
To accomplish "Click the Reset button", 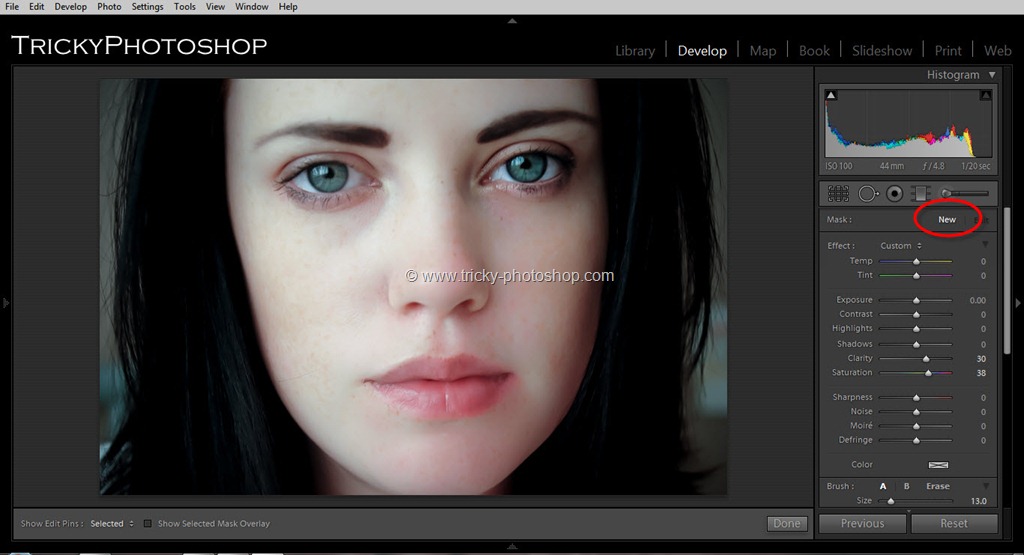I will (x=953, y=523).
